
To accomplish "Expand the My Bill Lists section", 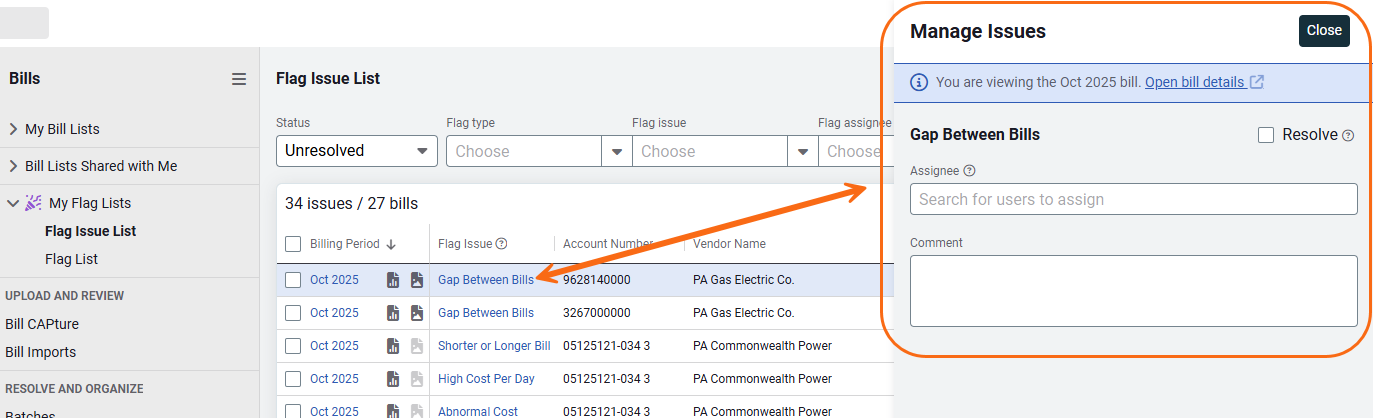I will pos(13,129).
